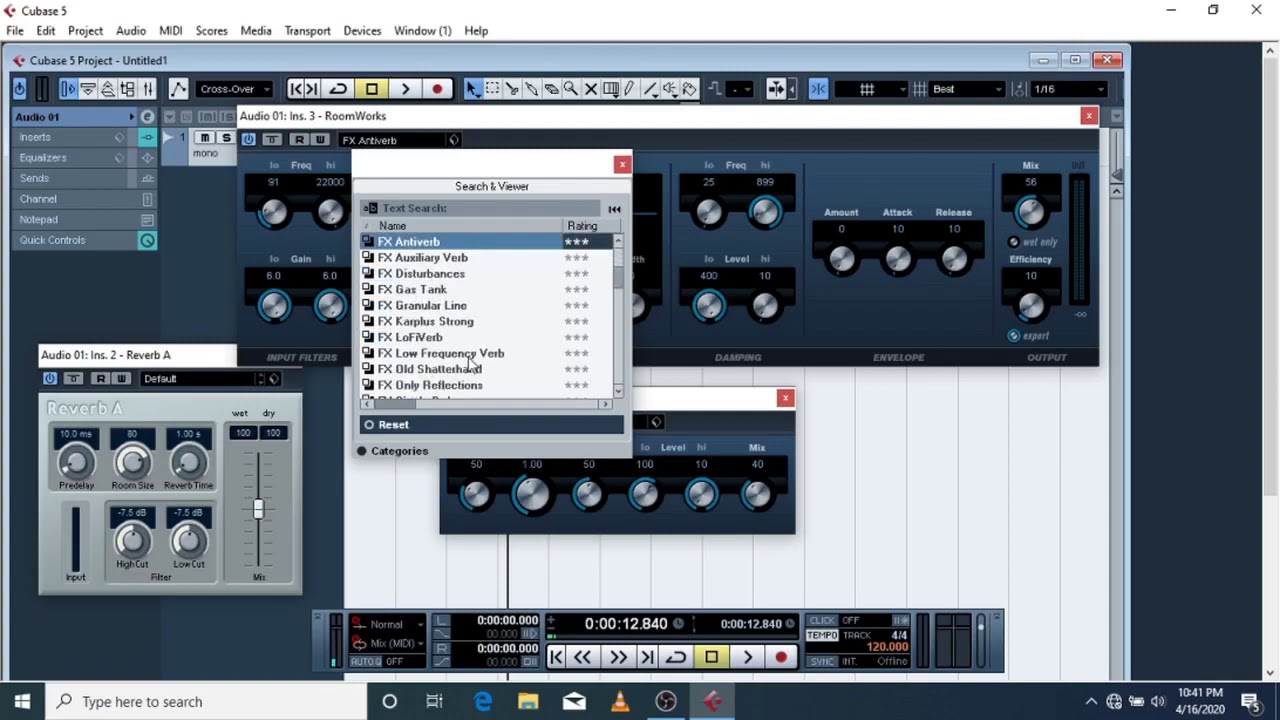Toggle Read automation on RoomWorks

[298, 139]
